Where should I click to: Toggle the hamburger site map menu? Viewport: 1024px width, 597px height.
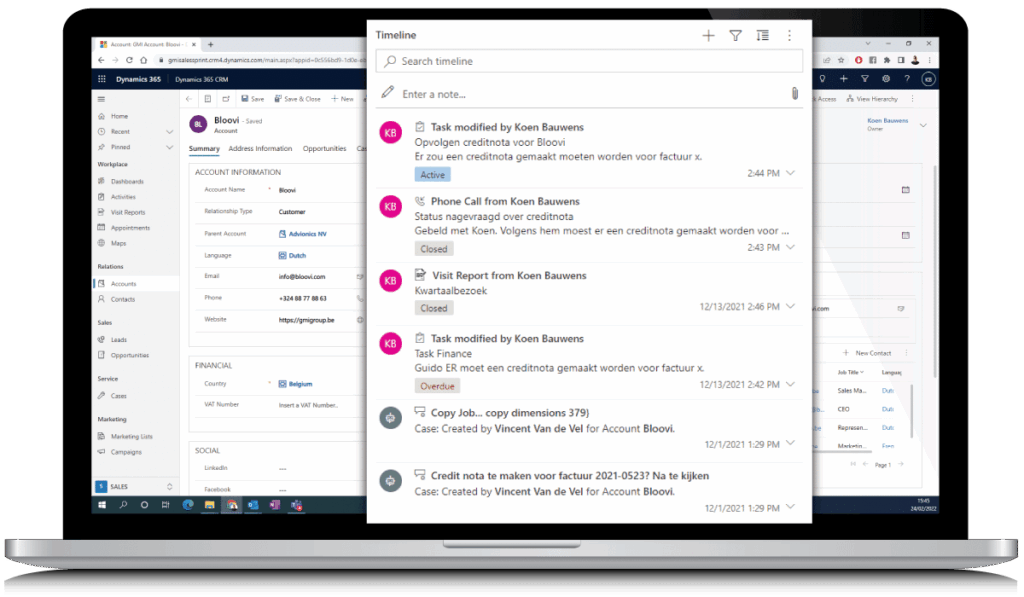tap(101, 99)
